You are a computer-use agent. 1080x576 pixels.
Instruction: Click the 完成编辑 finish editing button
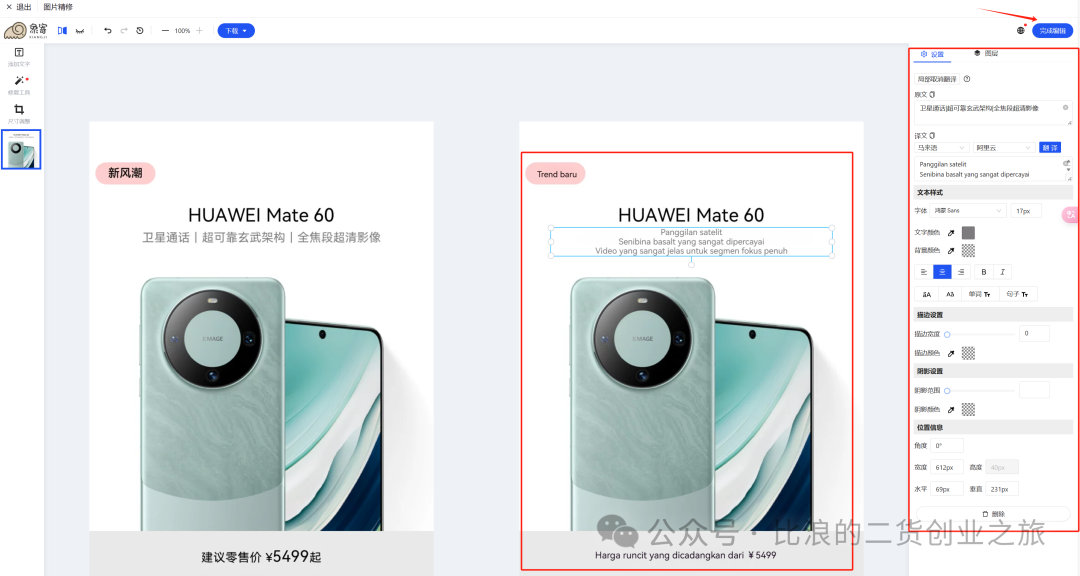[x=1052, y=30]
